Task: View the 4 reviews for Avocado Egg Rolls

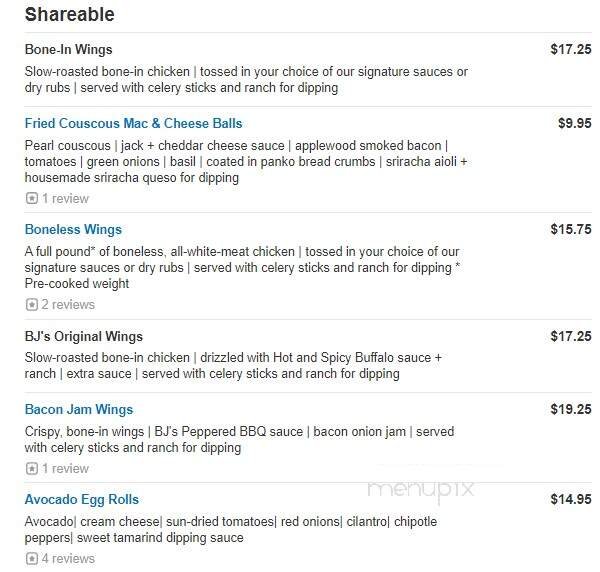Action: [68, 559]
